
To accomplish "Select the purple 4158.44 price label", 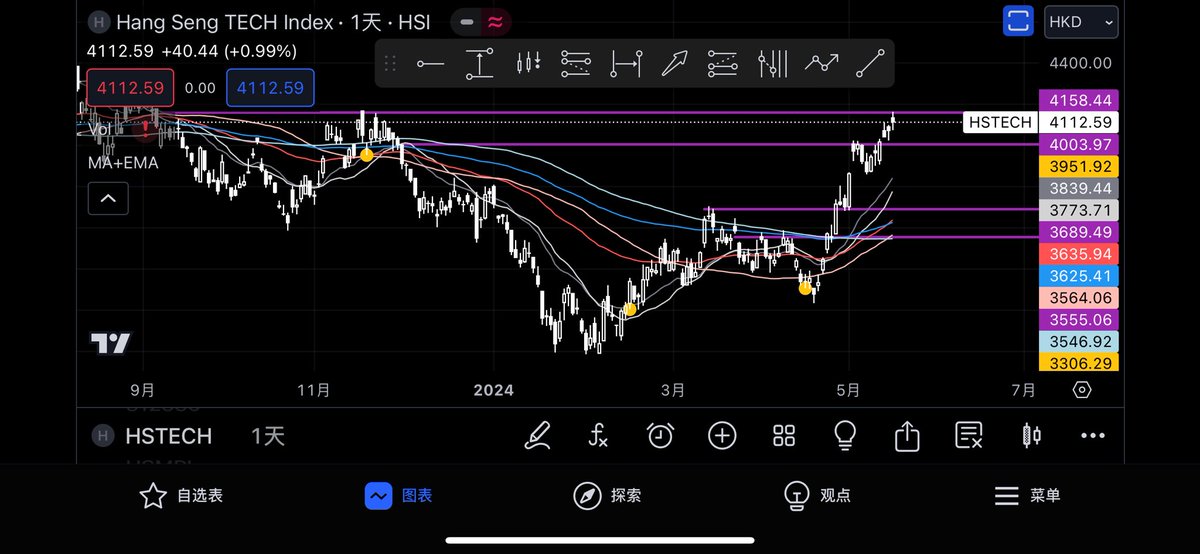I will tap(1079, 100).
